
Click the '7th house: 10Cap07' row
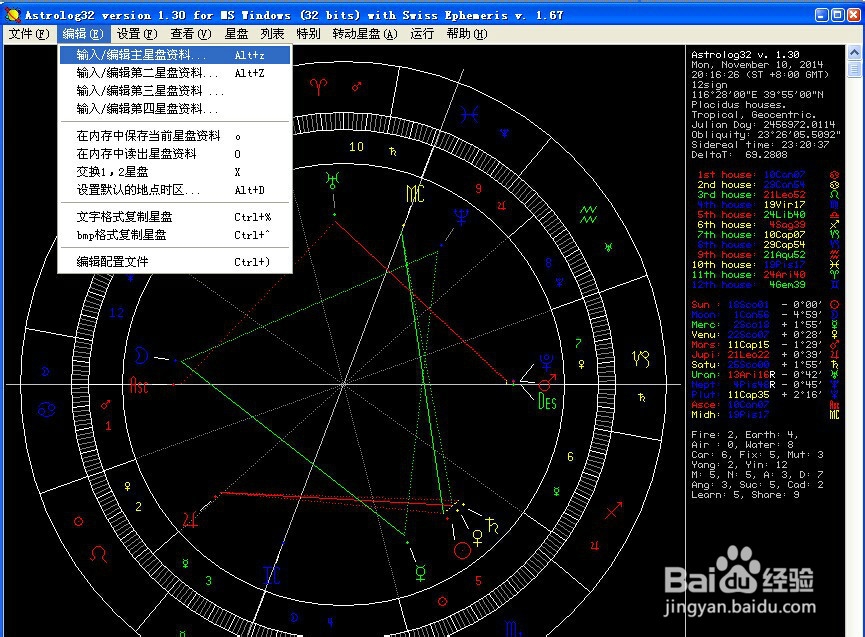coord(768,234)
